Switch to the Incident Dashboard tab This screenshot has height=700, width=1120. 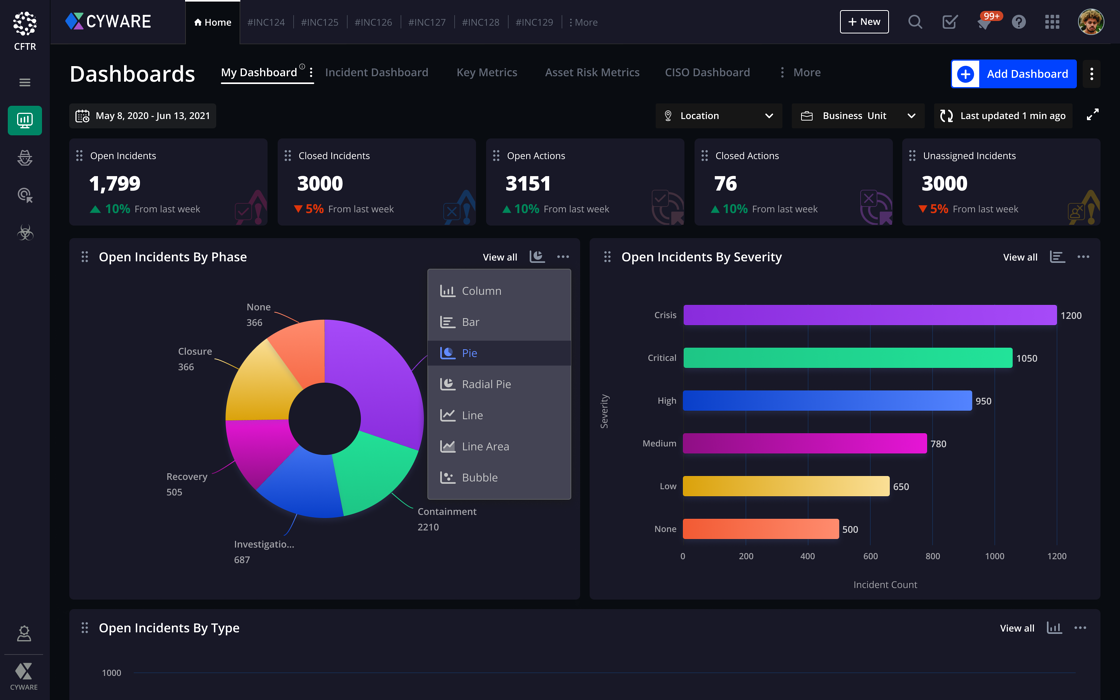tap(376, 73)
